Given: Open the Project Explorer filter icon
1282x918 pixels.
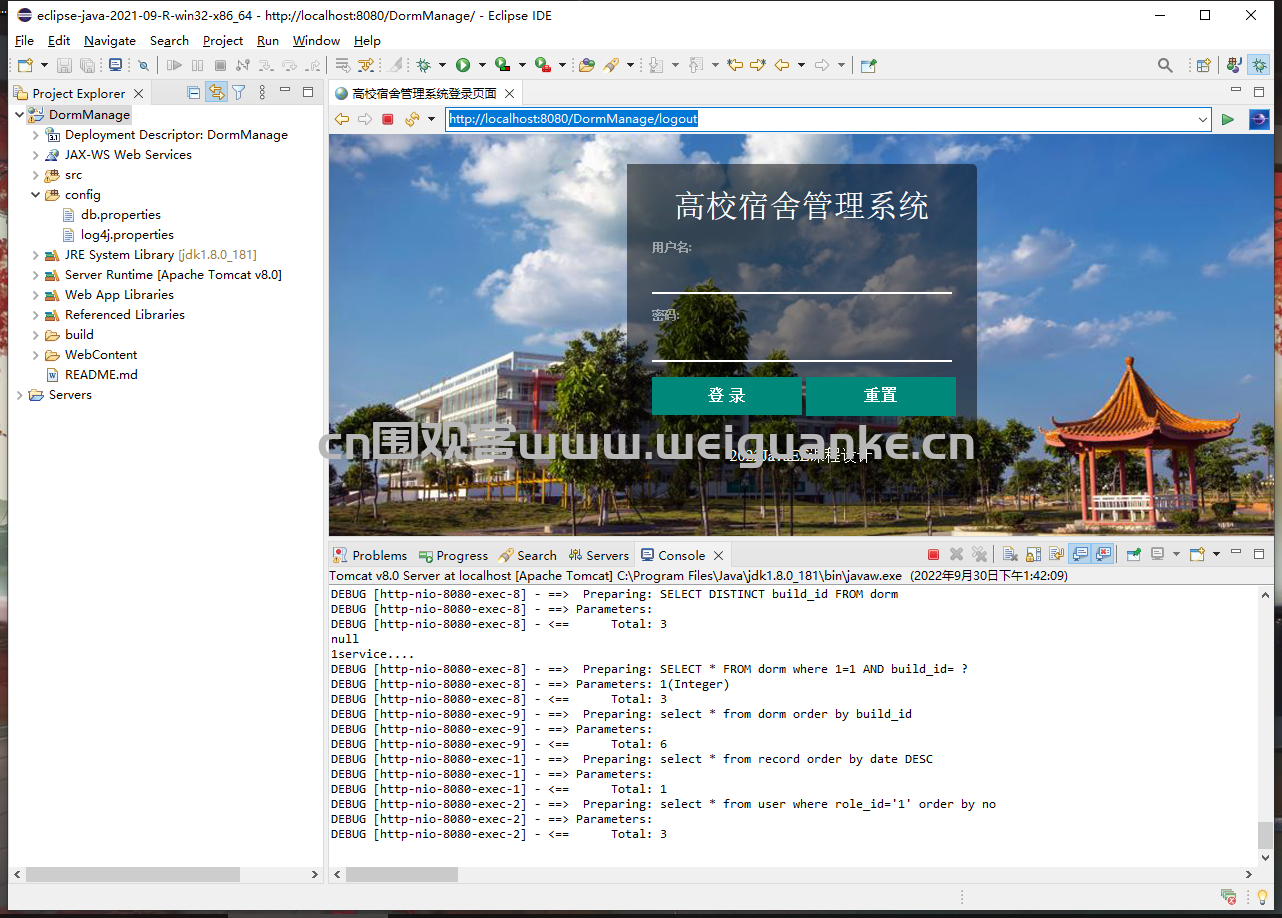Looking at the screenshot, I should 239,93.
